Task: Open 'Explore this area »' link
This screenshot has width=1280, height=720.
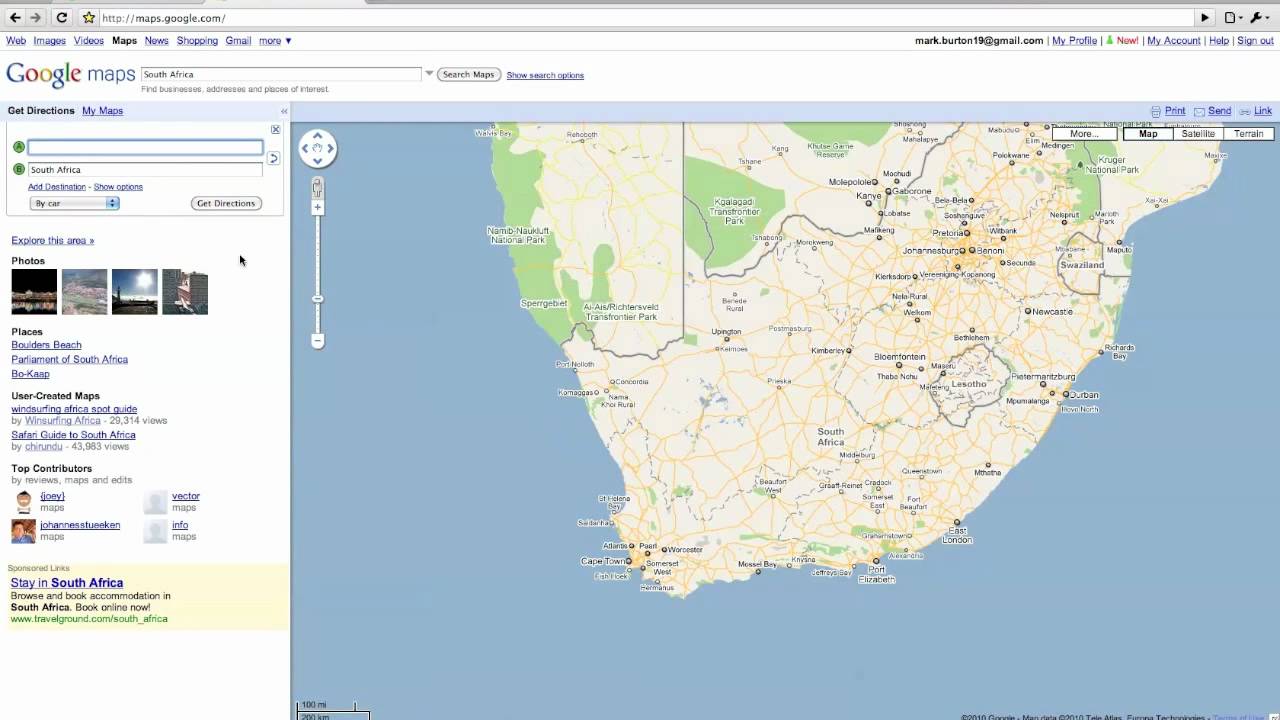Action: 53,240
